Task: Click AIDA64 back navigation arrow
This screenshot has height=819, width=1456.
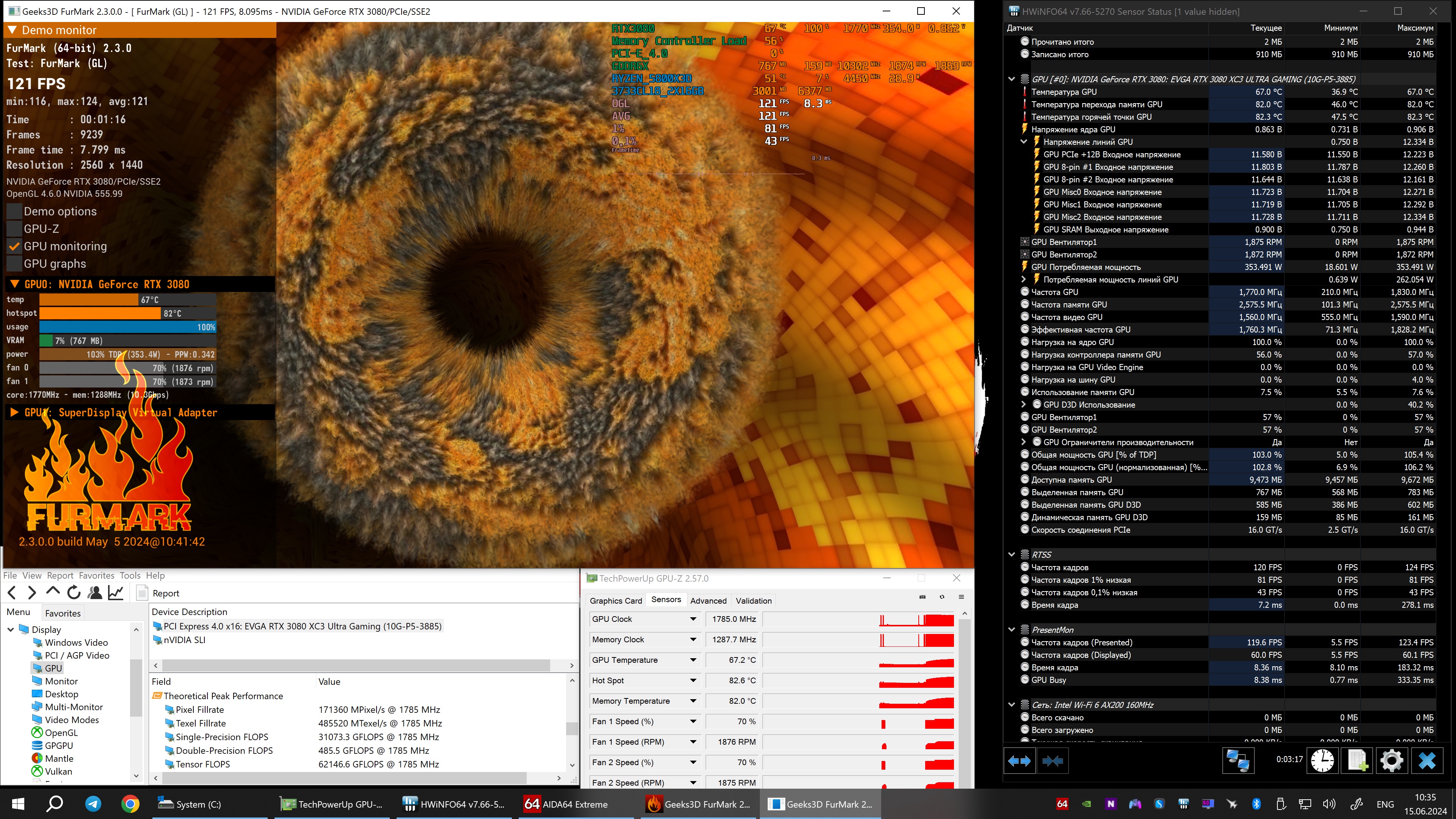Action: click(x=12, y=592)
